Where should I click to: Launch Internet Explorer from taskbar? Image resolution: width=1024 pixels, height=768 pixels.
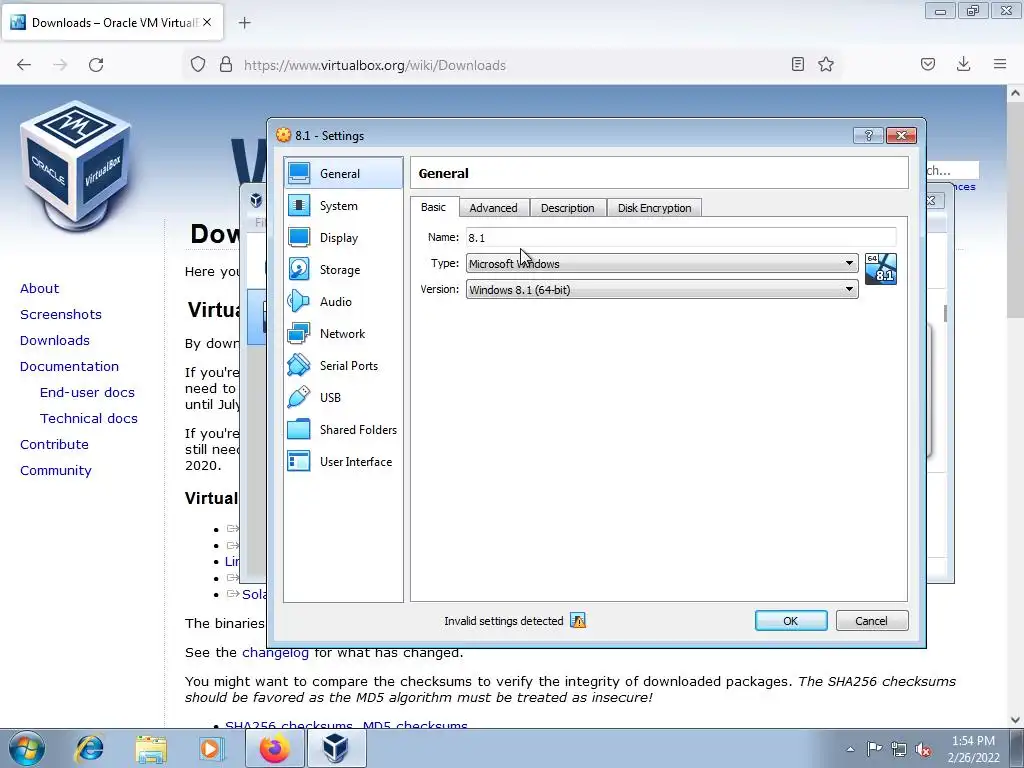pos(89,748)
